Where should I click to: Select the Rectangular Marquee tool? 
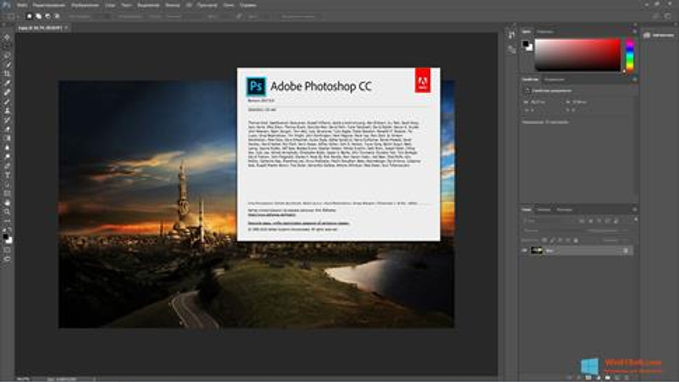pos(7,46)
